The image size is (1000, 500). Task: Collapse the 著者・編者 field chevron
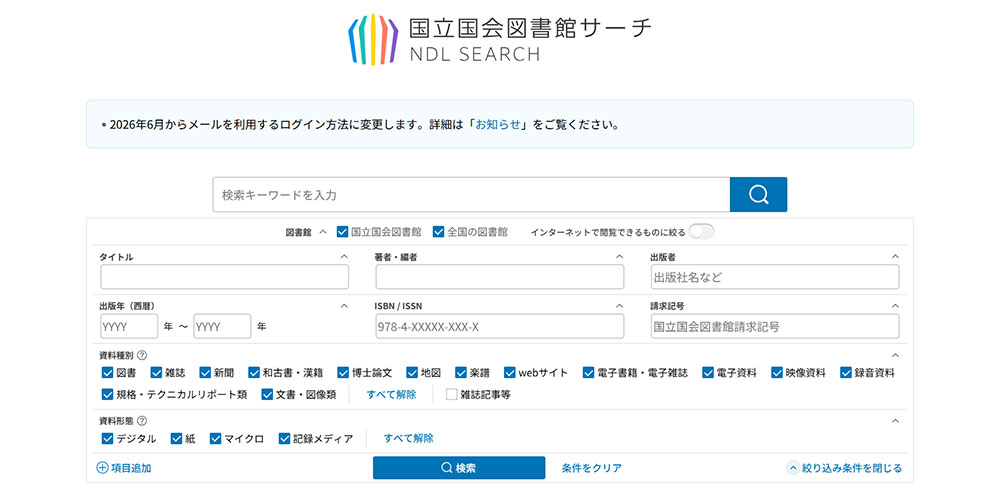pyautogui.click(x=619, y=256)
